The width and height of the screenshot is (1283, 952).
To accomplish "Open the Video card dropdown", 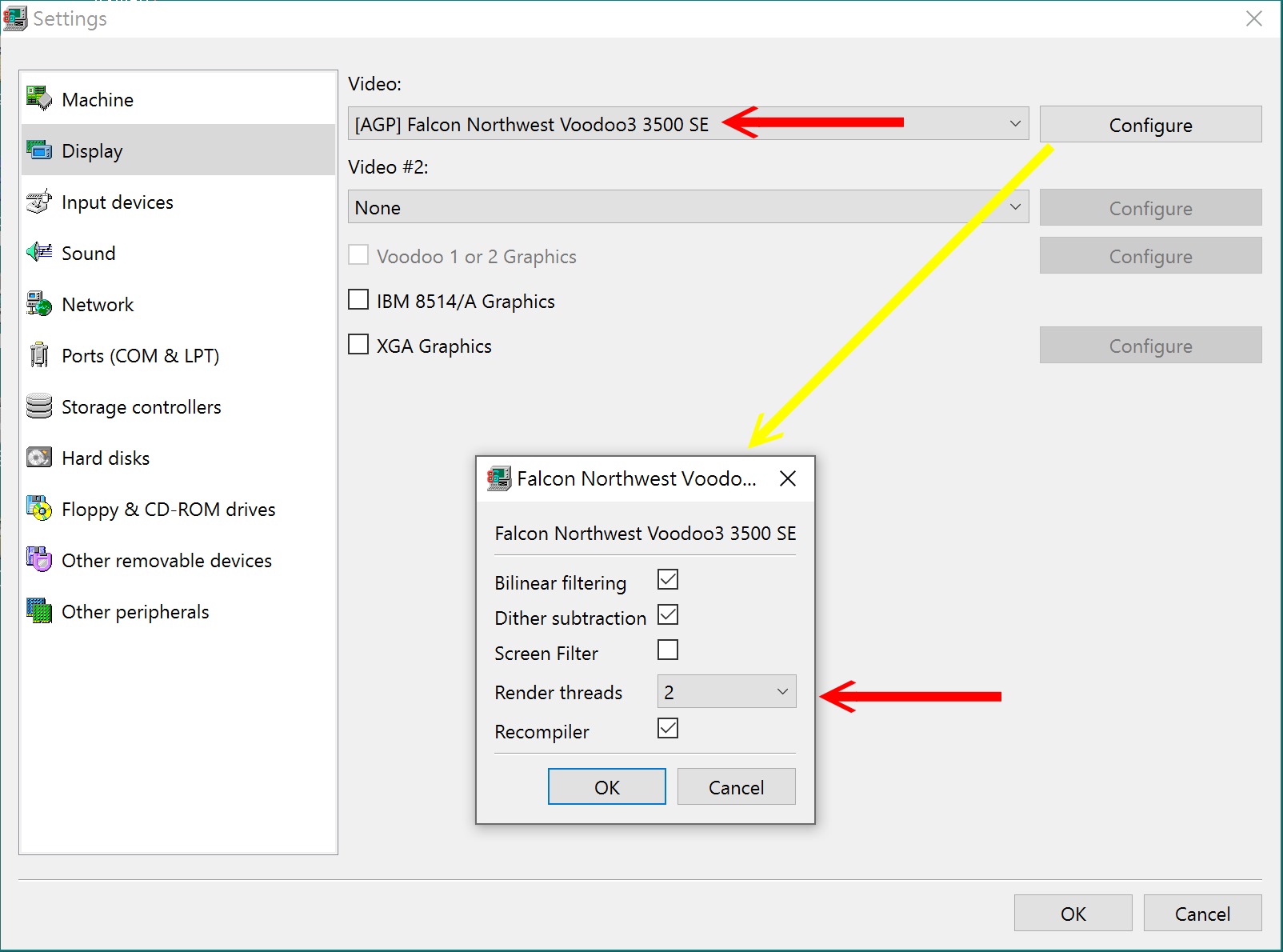I will (688, 123).
